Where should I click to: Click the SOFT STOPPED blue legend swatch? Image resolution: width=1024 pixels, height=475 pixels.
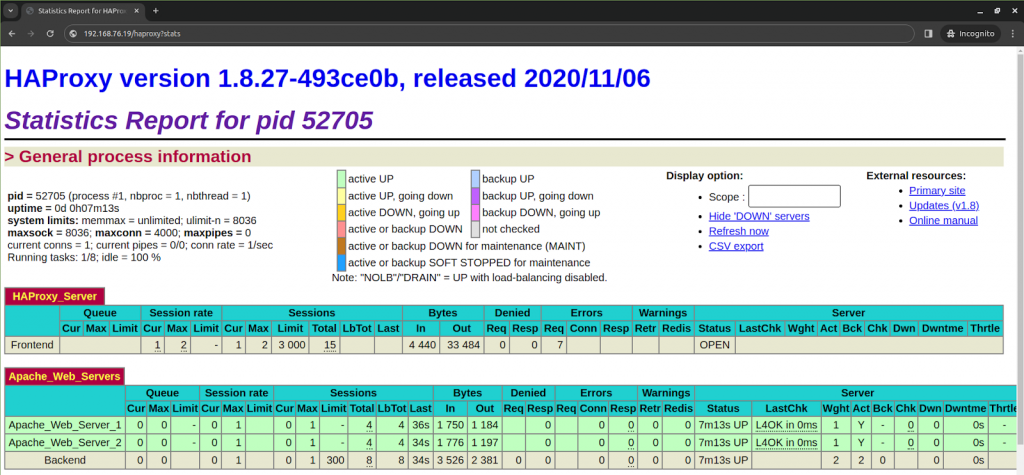[x=341, y=263]
